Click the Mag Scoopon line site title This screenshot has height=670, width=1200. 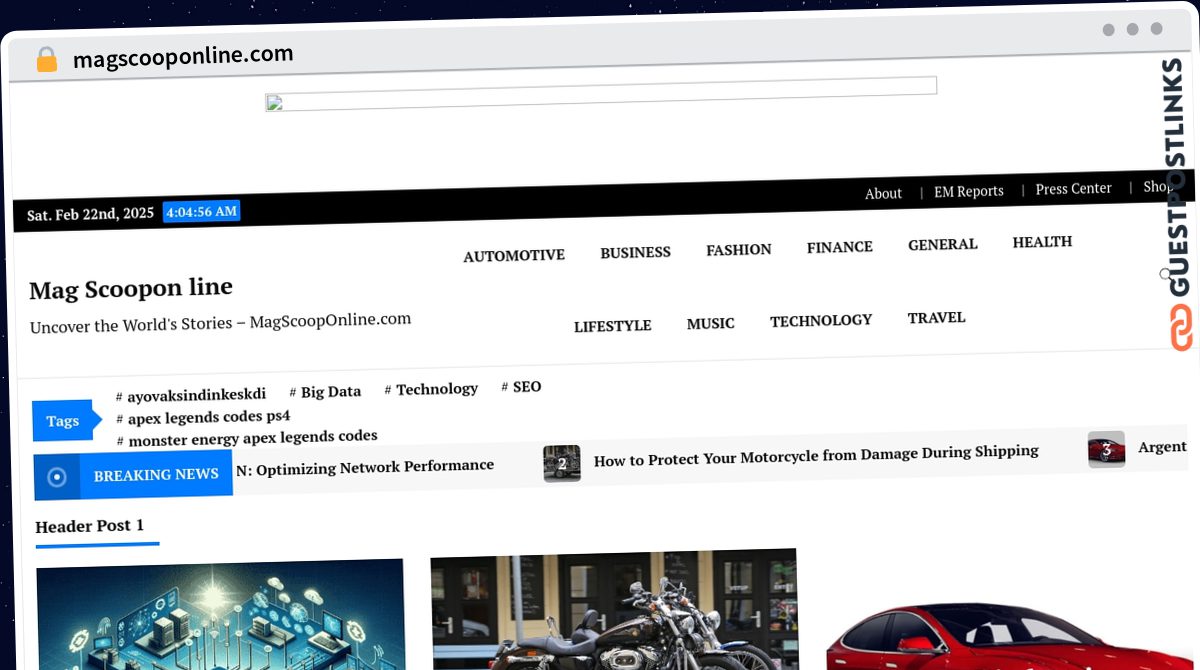click(x=131, y=289)
